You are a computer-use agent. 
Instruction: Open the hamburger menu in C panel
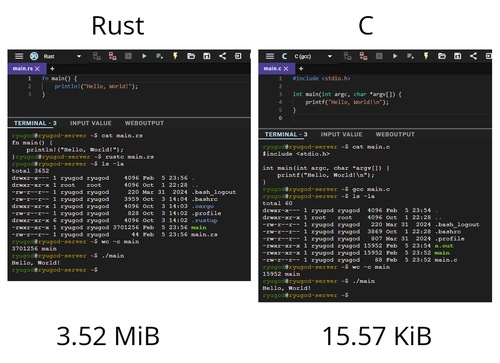click(270, 56)
